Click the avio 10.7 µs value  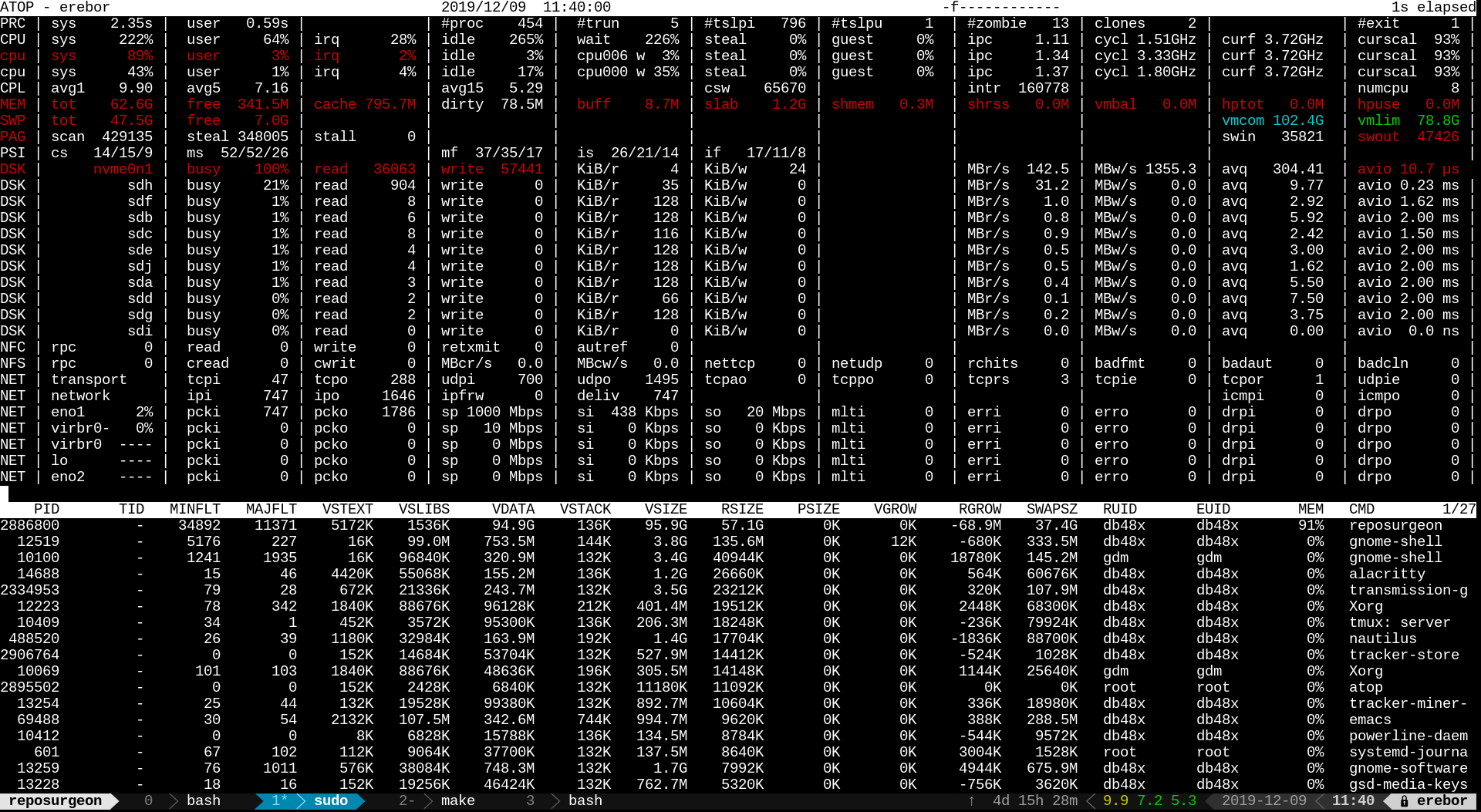pyautogui.click(x=1408, y=170)
